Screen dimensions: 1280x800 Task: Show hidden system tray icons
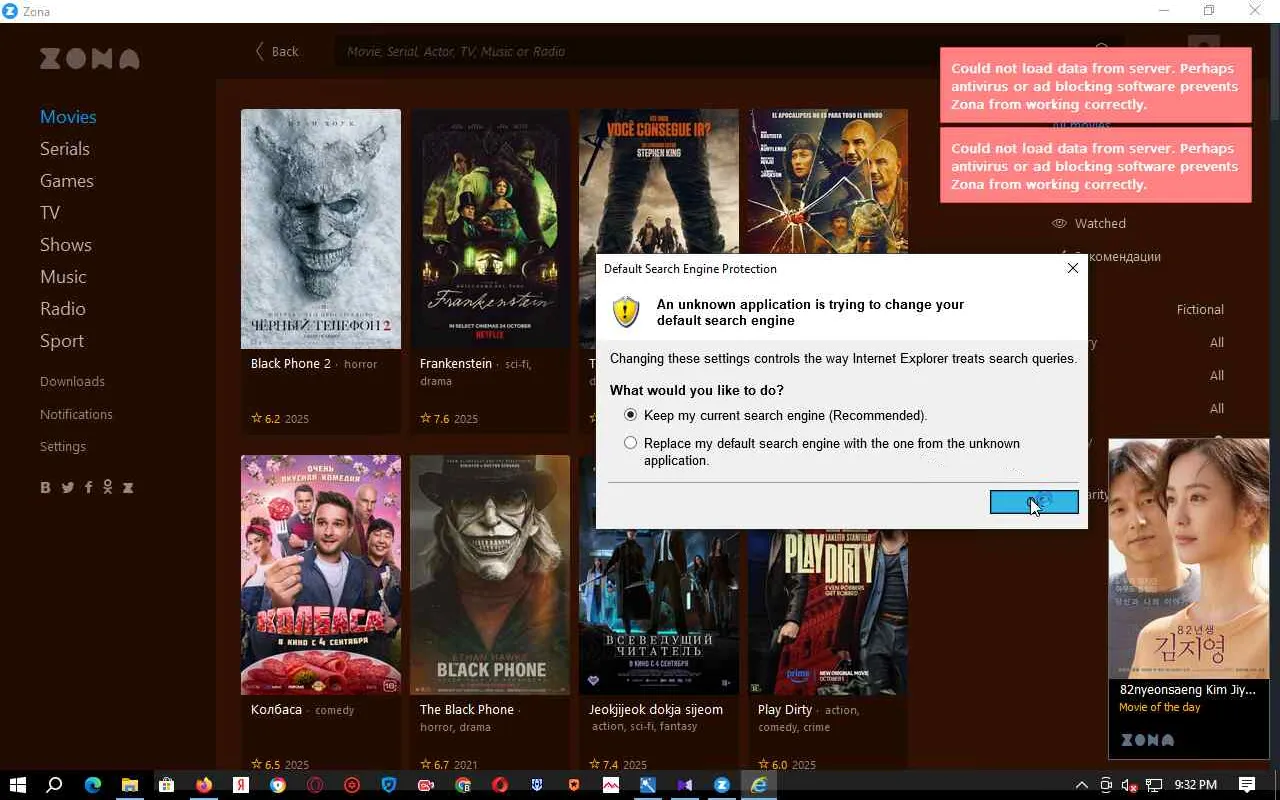[x=1081, y=785]
